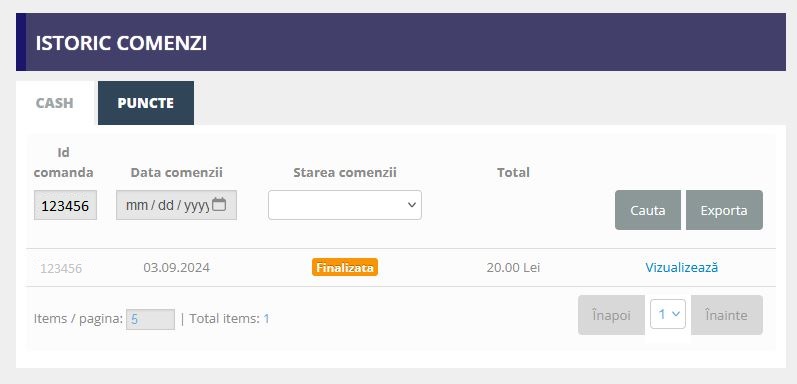Click the order date 03.09.2024

pos(176,268)
